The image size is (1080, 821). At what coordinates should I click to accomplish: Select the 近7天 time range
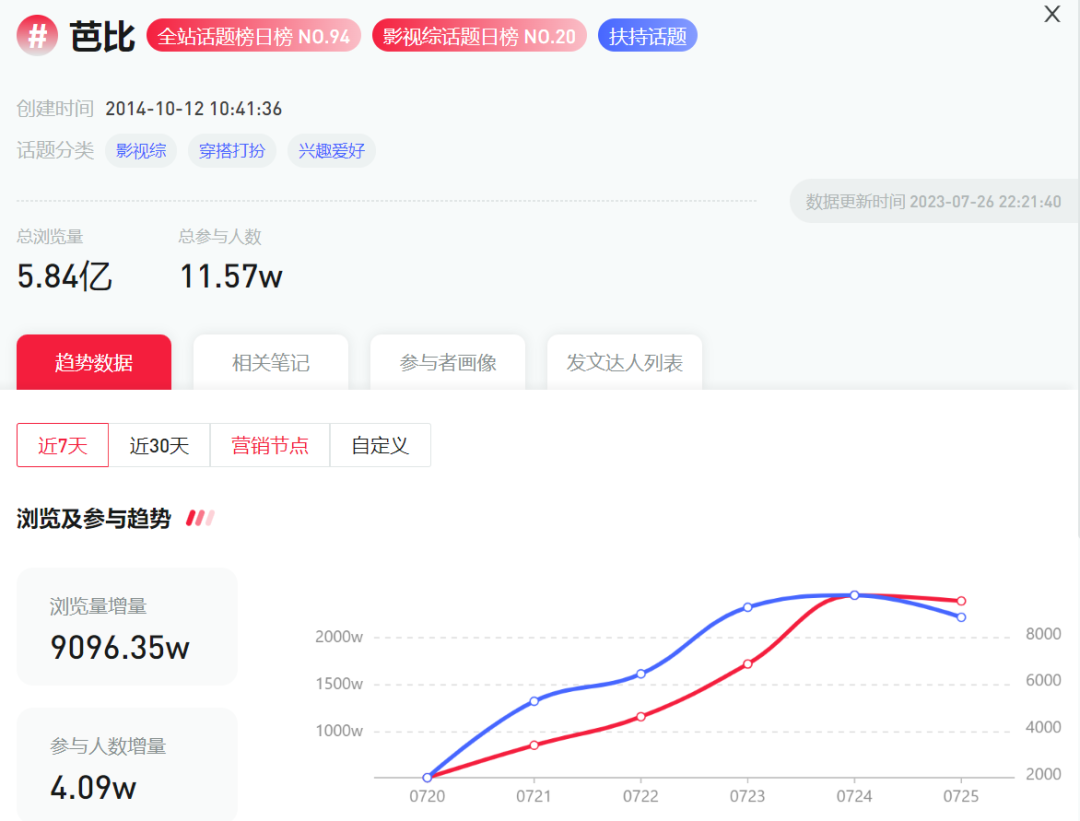tap(62, 445)
